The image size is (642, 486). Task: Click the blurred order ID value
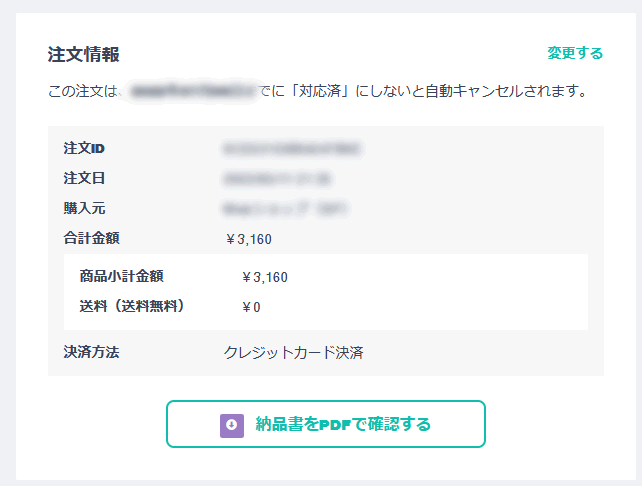coord(292,148)
